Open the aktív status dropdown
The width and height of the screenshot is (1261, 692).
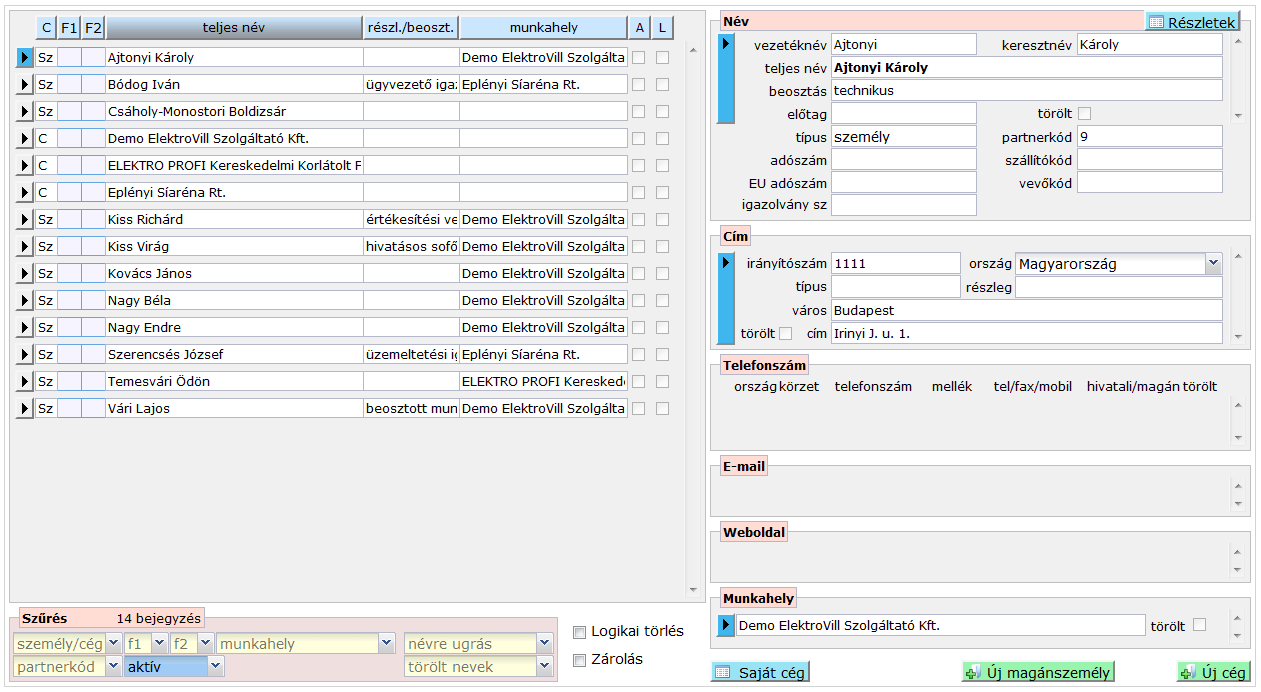(215, 666)
